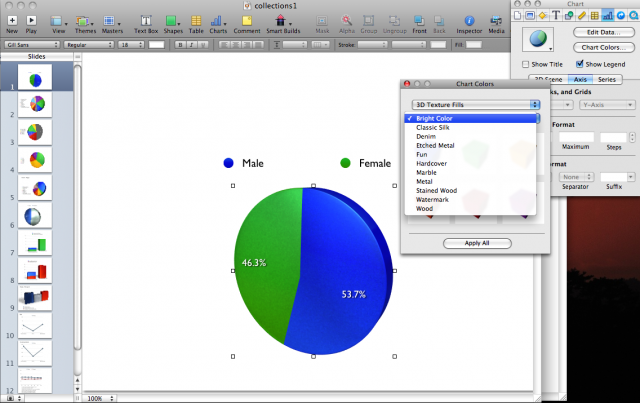Viewport: 640px width, 403px height.
Task: Insert a Text Box
Action: [x=146, y=24]
